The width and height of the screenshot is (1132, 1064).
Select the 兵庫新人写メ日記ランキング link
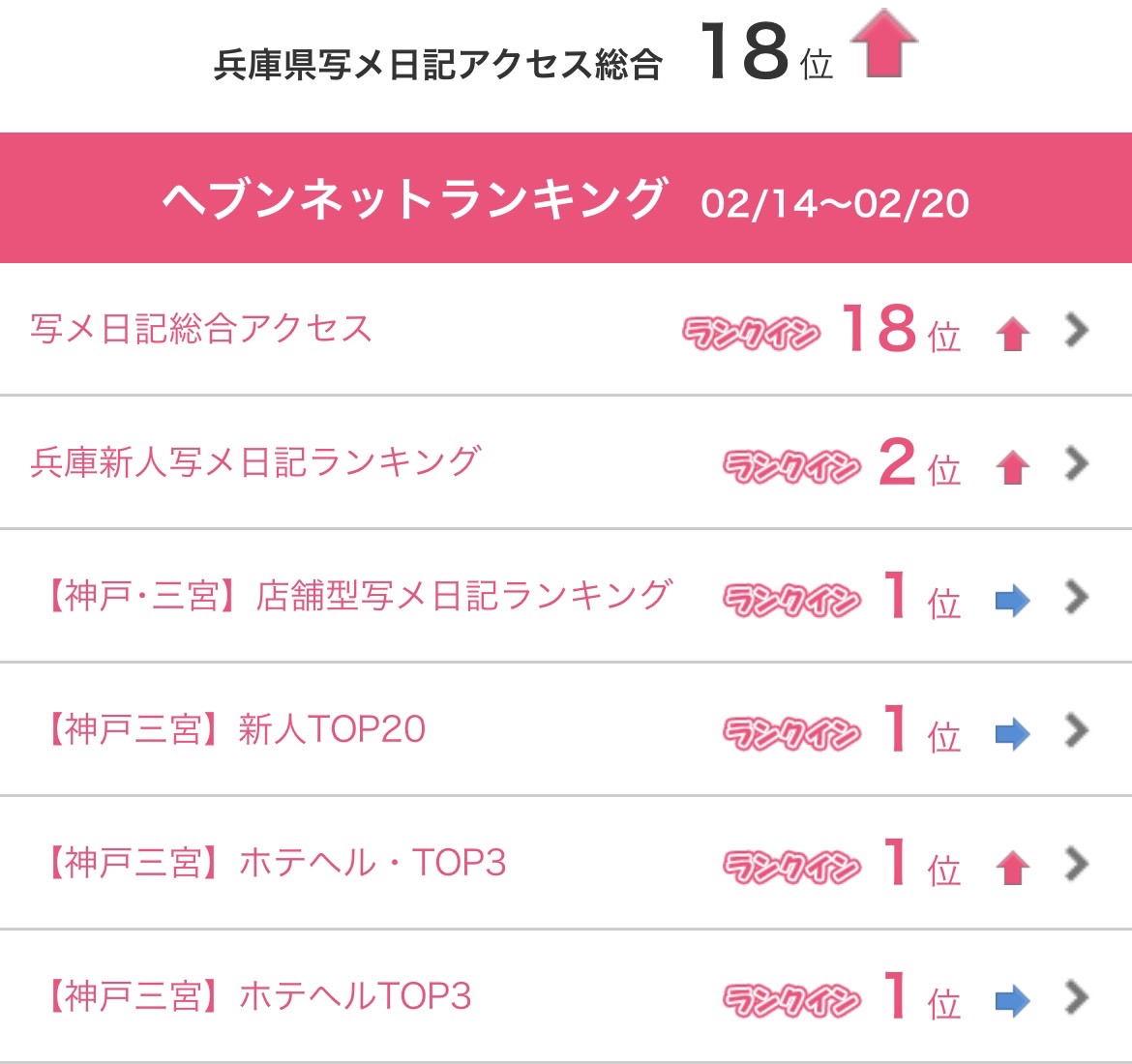[x=255, y=462]
